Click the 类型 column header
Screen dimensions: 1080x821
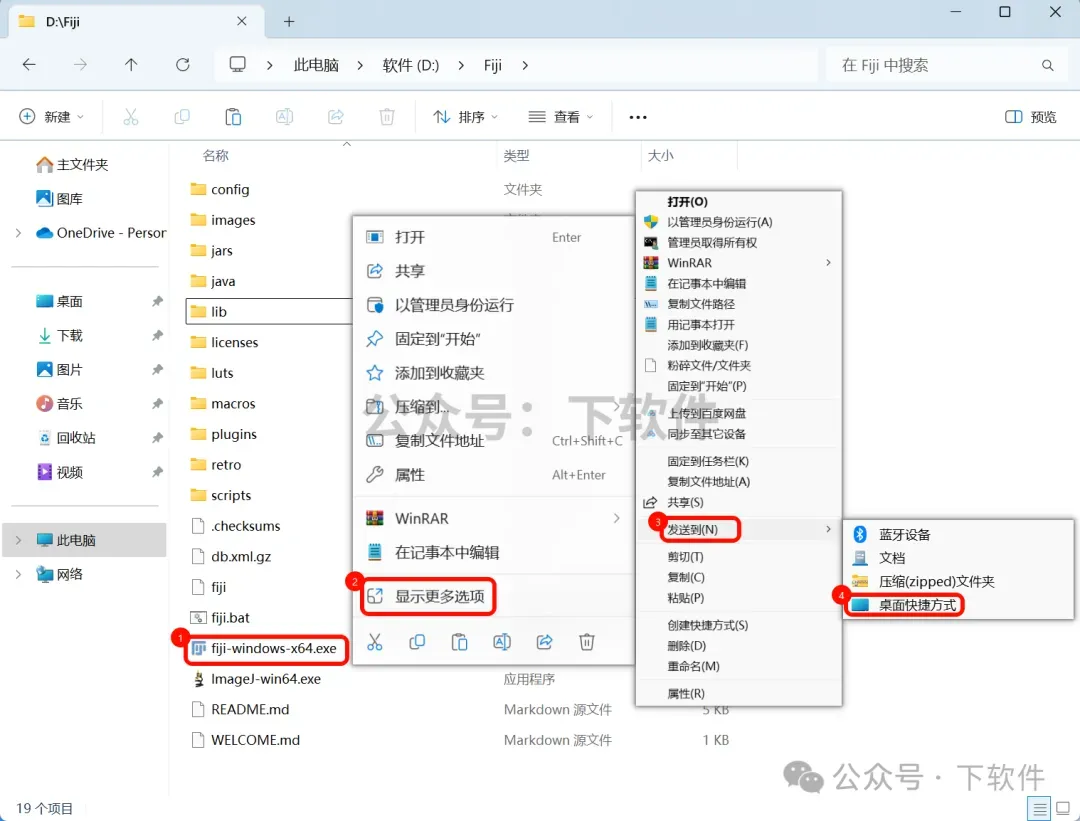click(517, 156)
